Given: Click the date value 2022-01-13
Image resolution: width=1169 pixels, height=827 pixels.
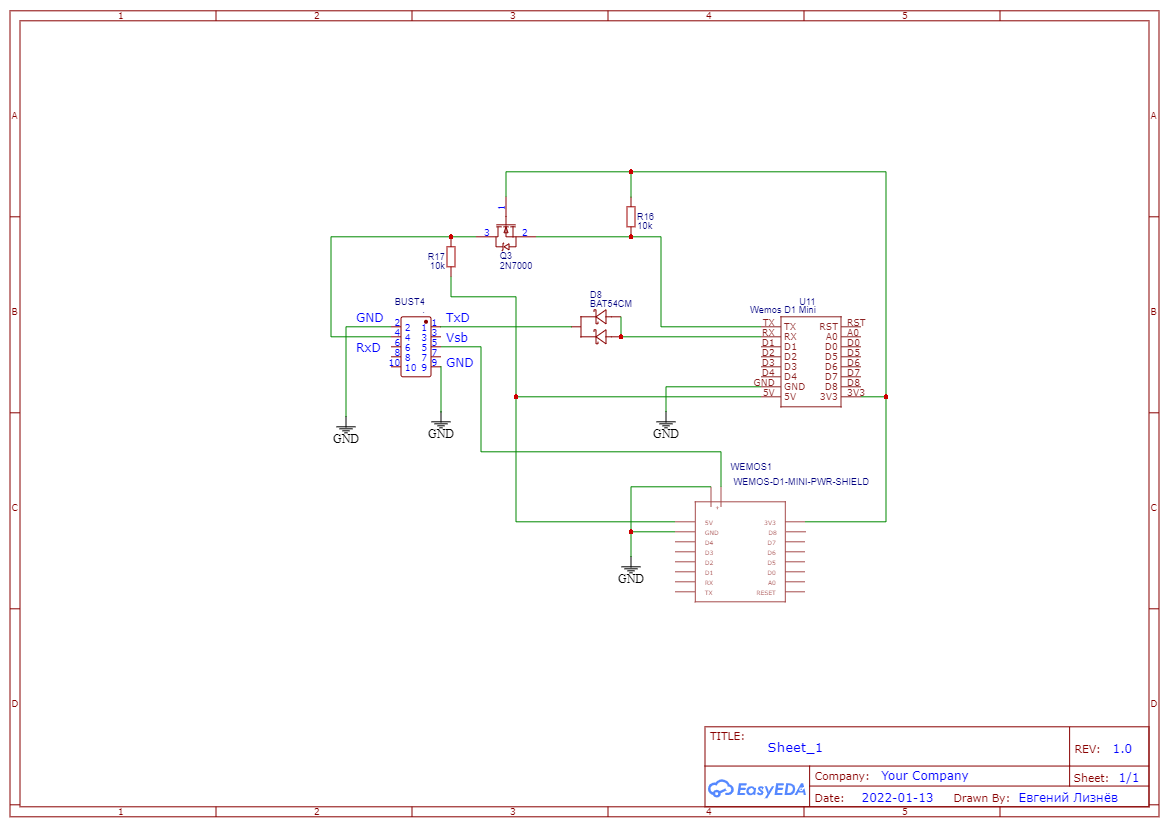Looking at the screenshot, I should 897,797.
